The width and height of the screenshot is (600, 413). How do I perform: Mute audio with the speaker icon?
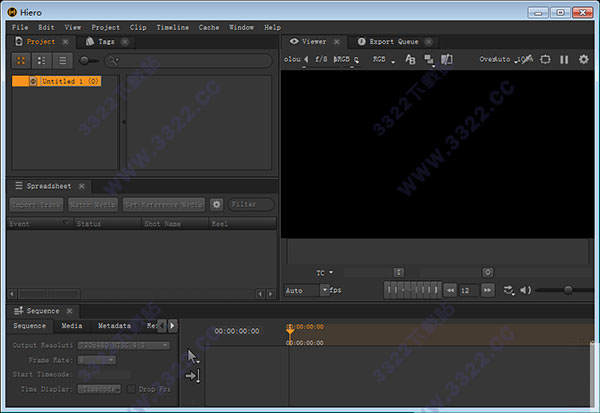coord(525,290)
